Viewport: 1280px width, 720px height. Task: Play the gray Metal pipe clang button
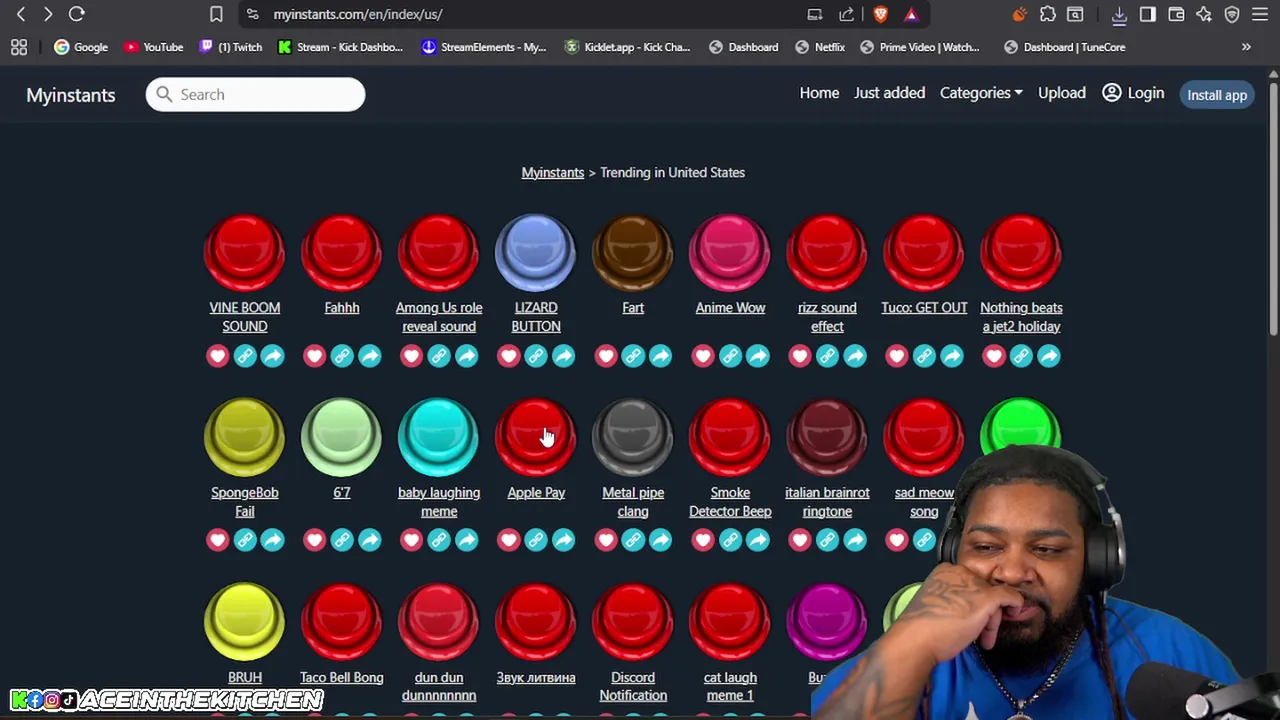click(x=633, y=437)
